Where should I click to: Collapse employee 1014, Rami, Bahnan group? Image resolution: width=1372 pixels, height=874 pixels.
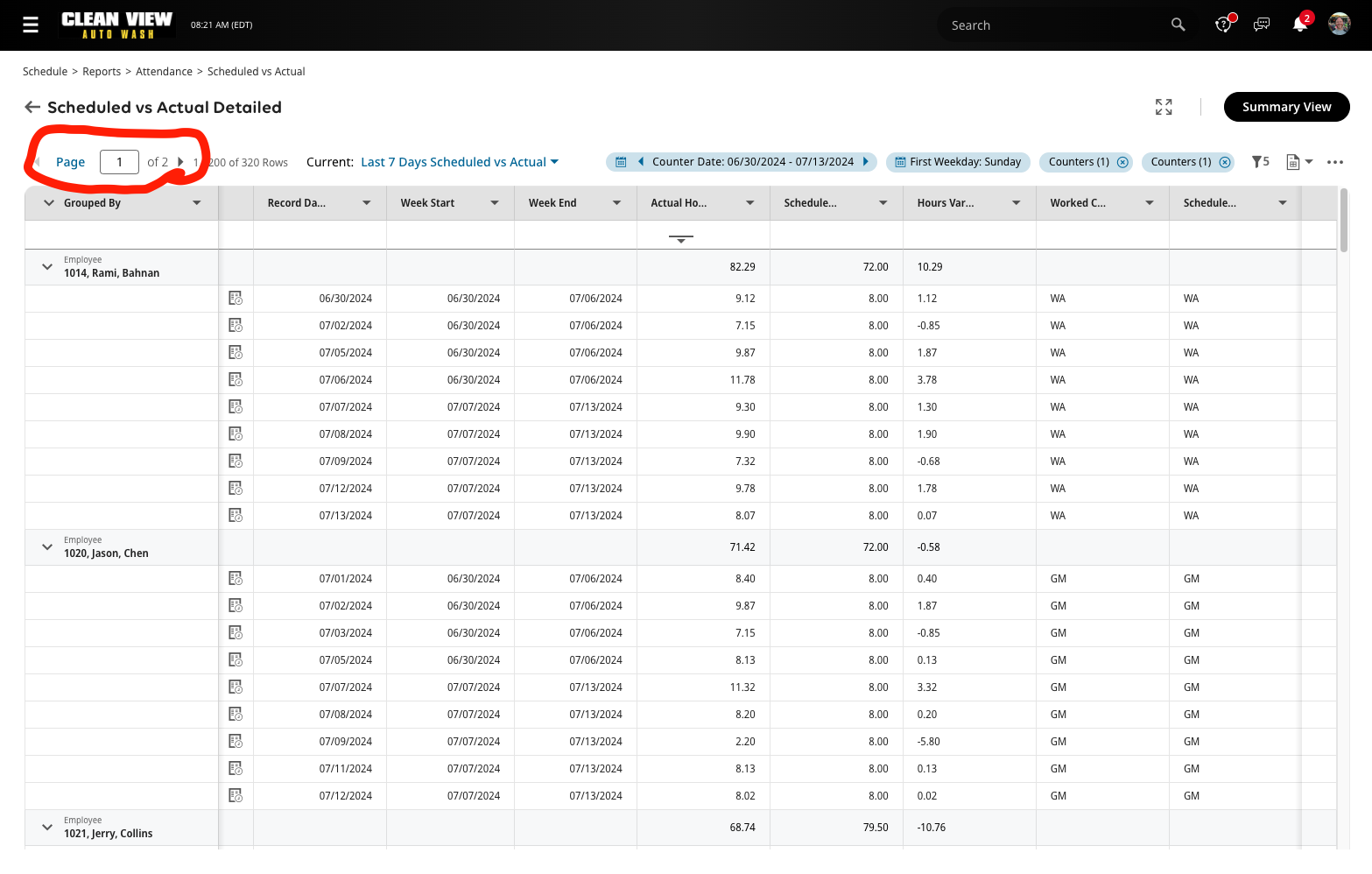pos(47,267)
